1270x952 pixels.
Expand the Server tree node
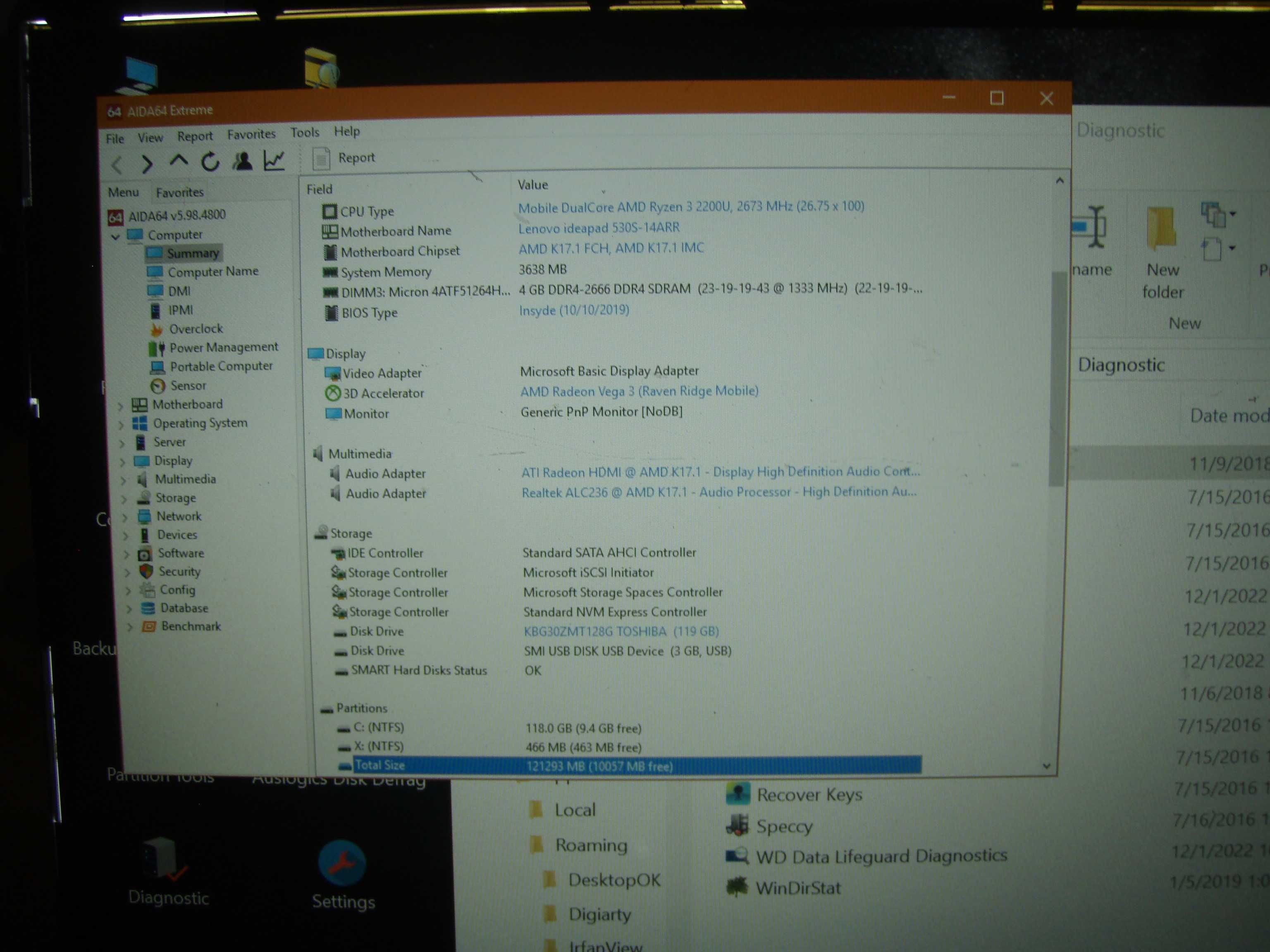tap(122, 444)
